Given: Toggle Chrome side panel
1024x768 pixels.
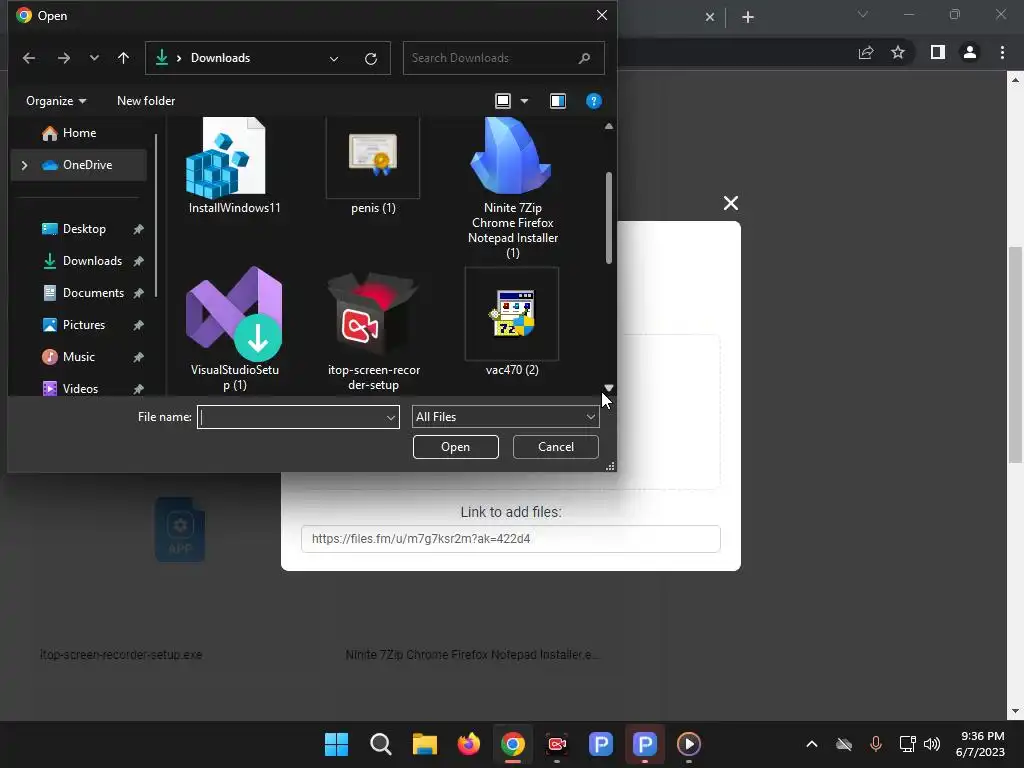Looking at the screenshot, I should tap(938, 52).
